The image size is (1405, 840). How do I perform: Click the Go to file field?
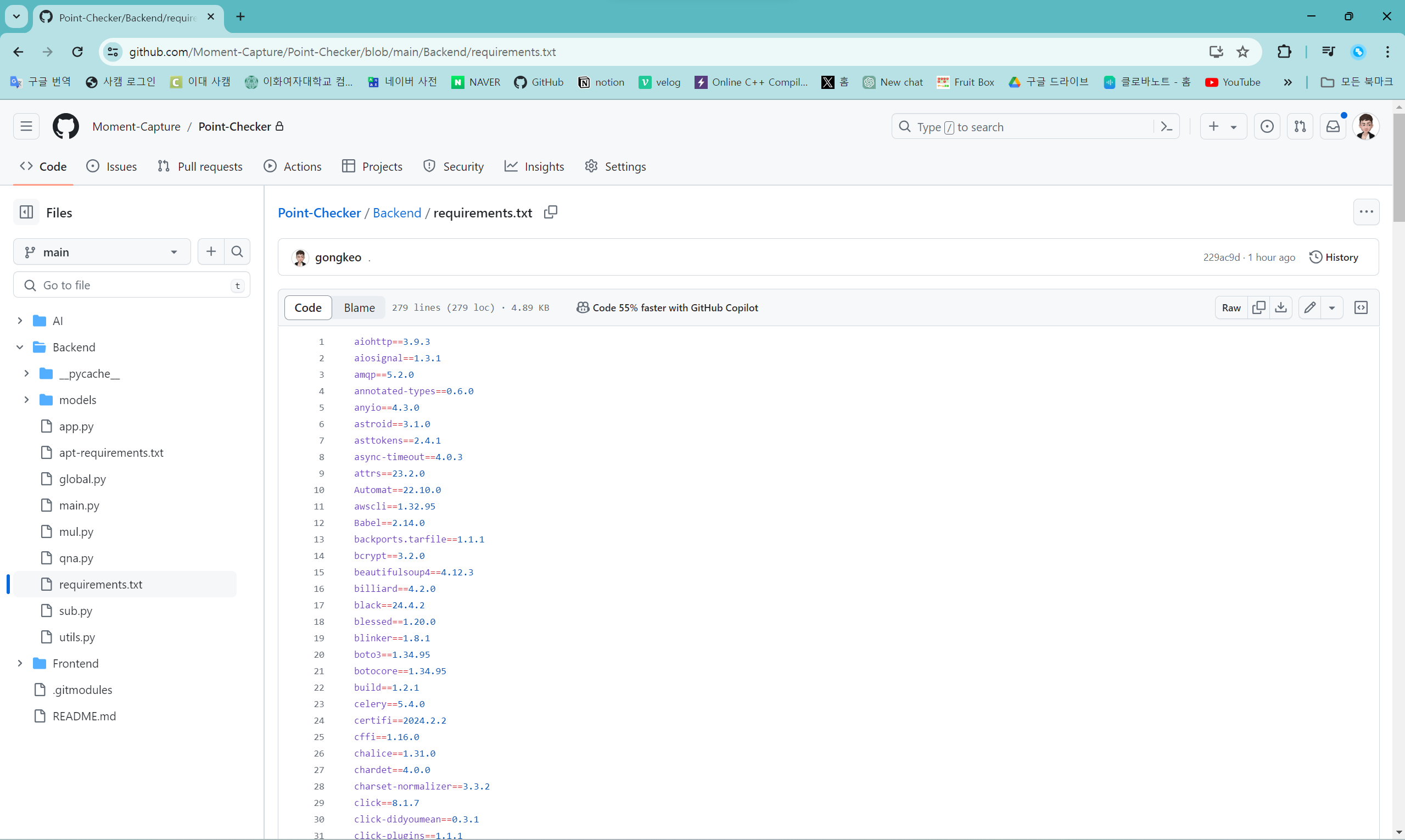[x=131, y=285]
